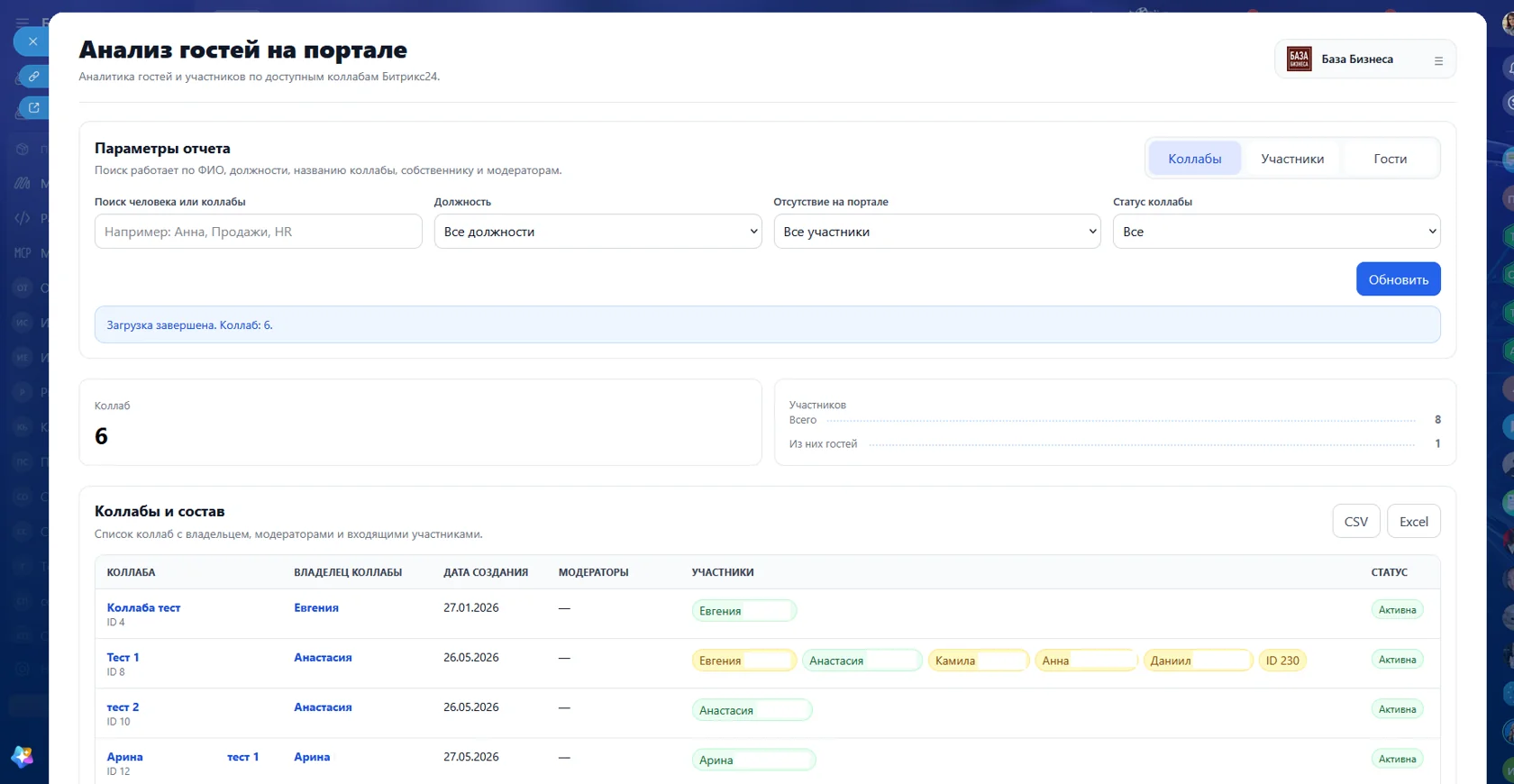
Task: Click the Загрузка завершена status message
Action: (x=767, y=324)
